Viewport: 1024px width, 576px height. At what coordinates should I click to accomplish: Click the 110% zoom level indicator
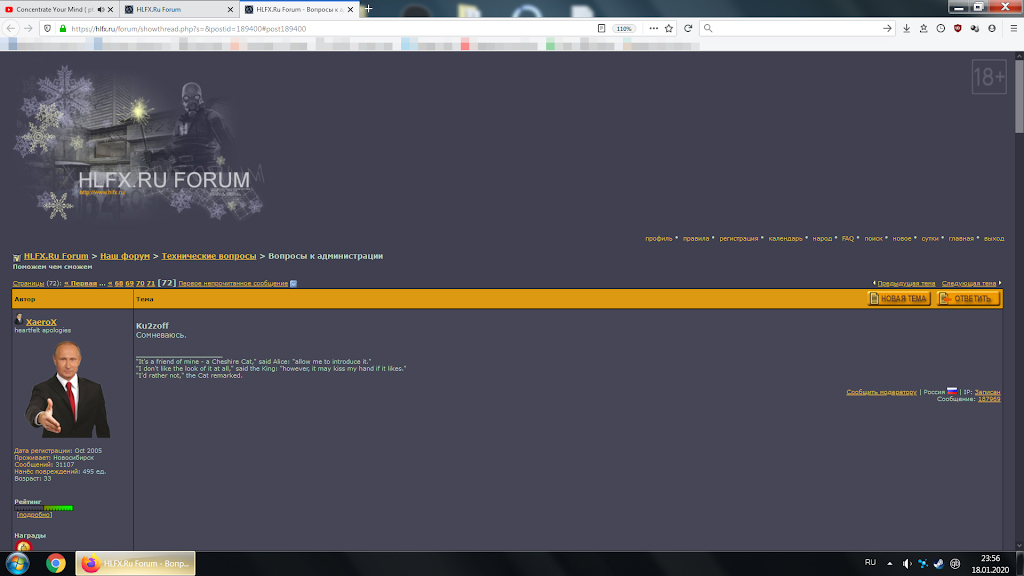[x=624, y=28]
